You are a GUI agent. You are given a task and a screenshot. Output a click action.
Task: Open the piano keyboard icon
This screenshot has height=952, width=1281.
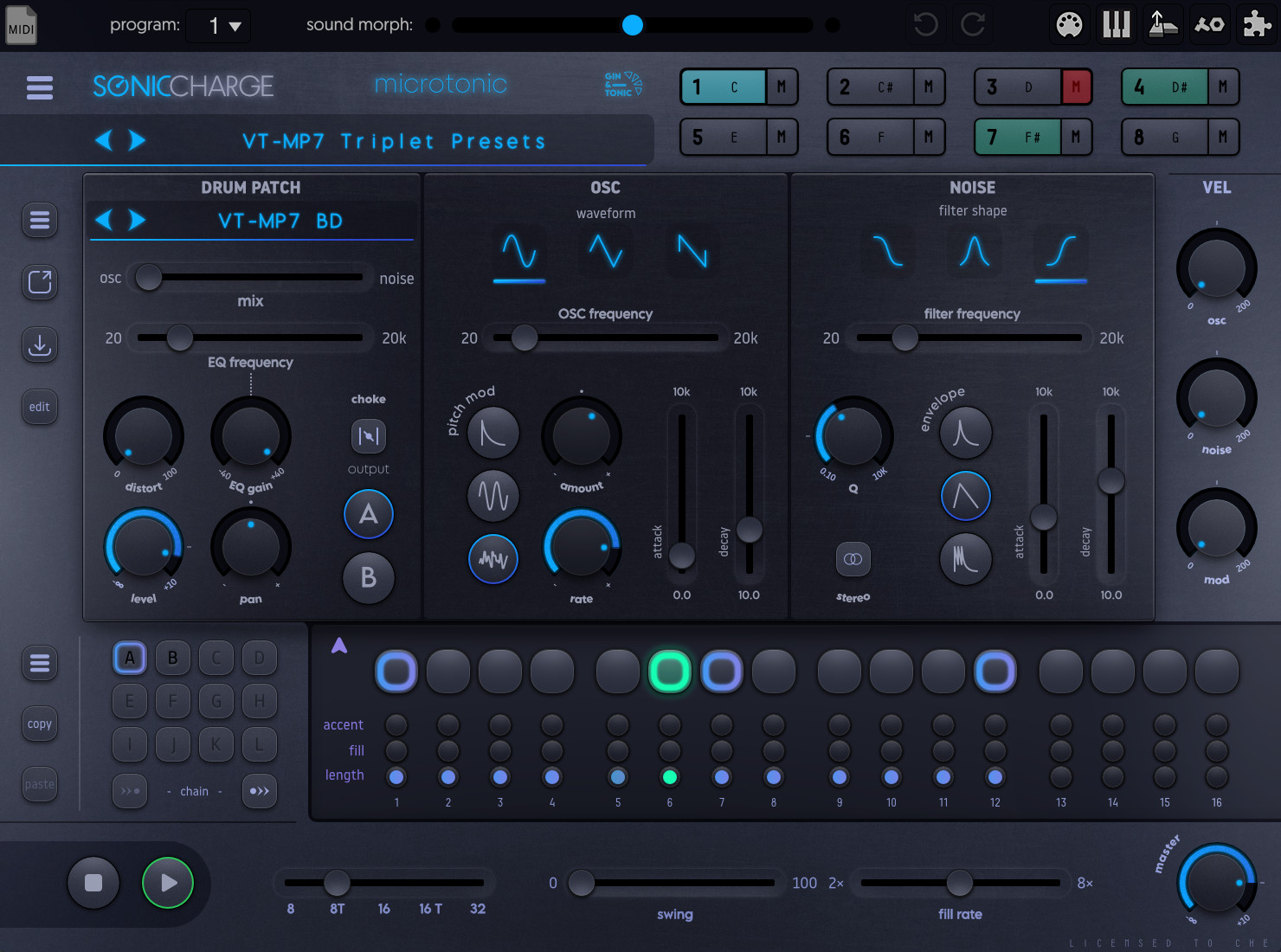(x=1116, y=24)
